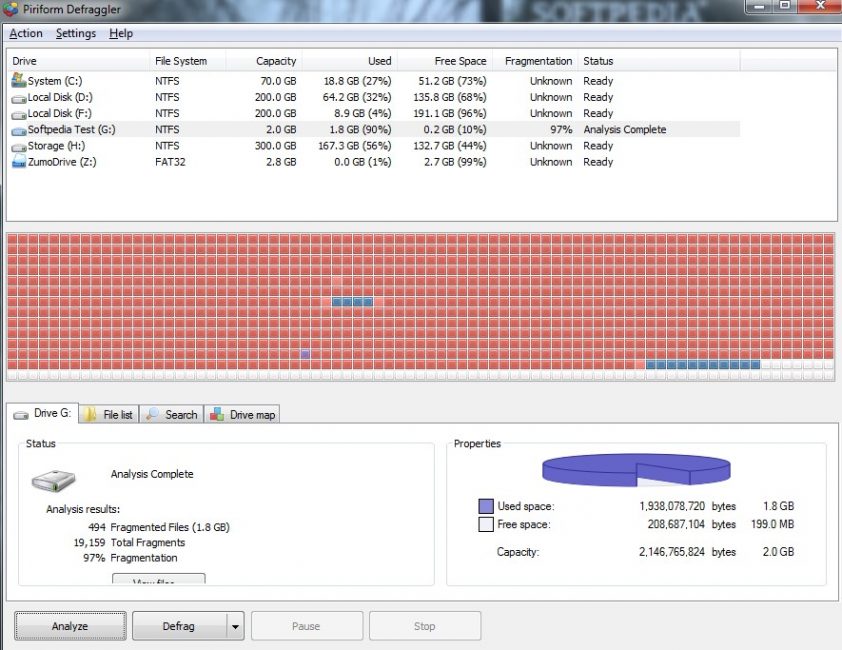
Task: Click the 494 Fragmented Files result
Action: pyautogui.click(x=158, y=527)
